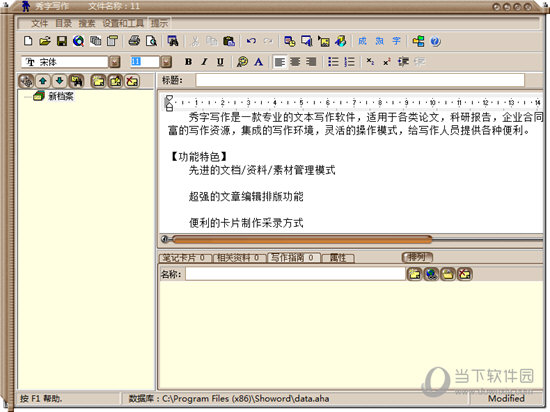Open the 目录 menu
Screen dimensions: 550x412
[x=63, y=23]
